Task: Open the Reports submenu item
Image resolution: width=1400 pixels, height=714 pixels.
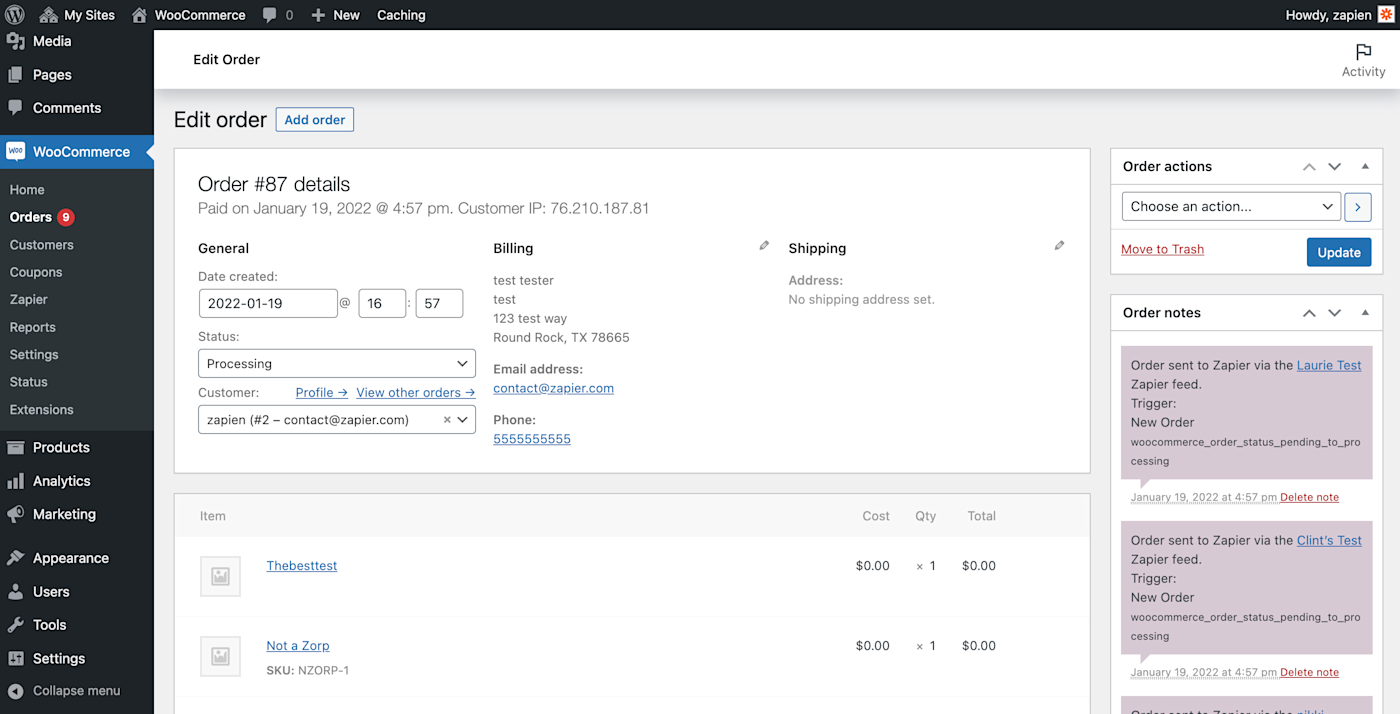Action: coord(32,327)
